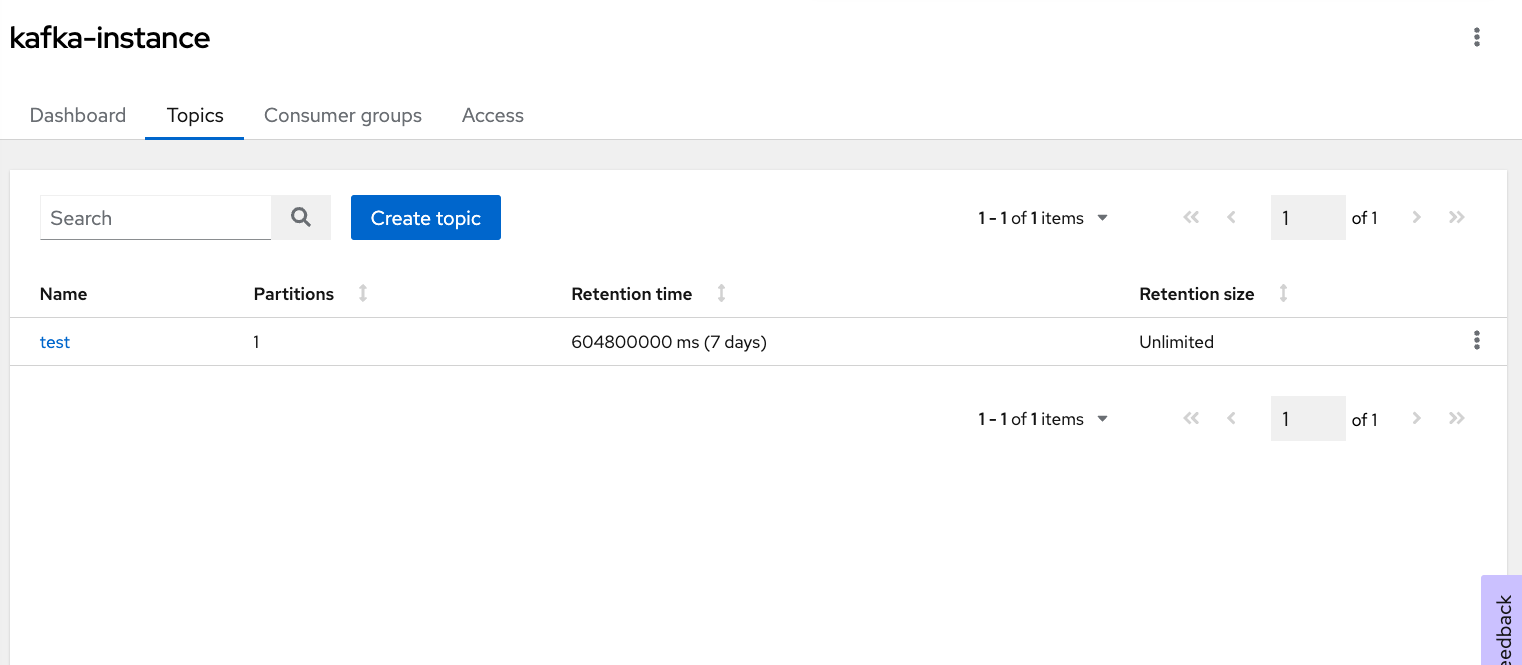
Task: Sort topics by Retention size column
Action: 1283,293
